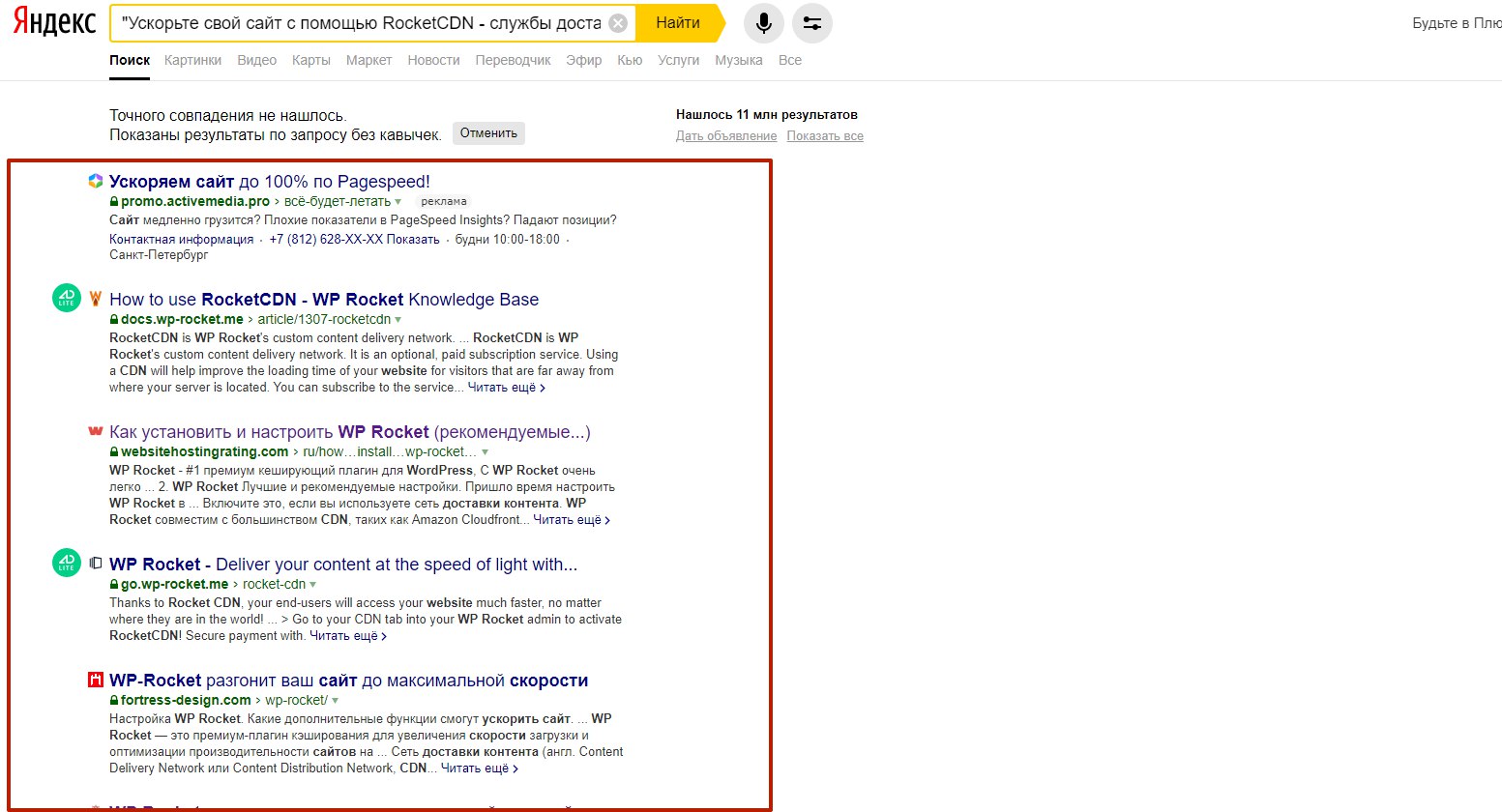The image size is (1502, 812).
Task: Click the green AD Lite badge beside docs.wp-rocket.me
Action: click(x=67, y=298)
